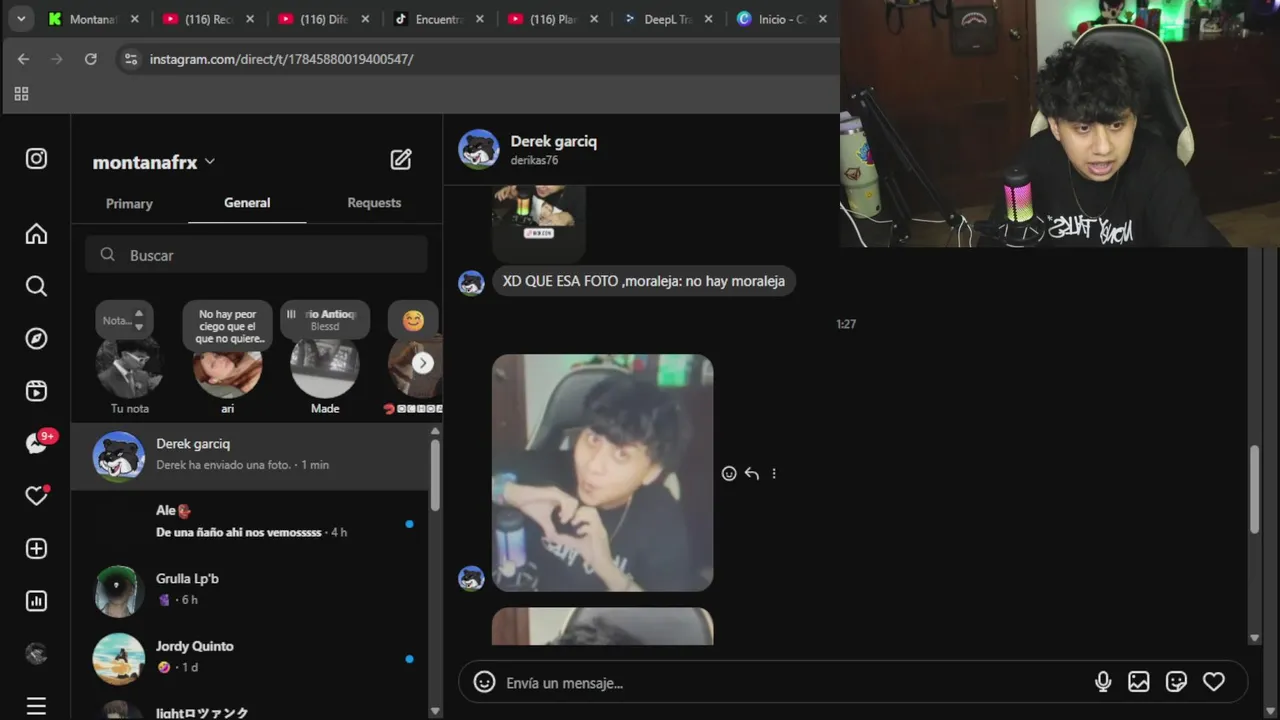Switch to the Requests inbox tab
This screenshot has height=720, width=1280.
(374, 203)
